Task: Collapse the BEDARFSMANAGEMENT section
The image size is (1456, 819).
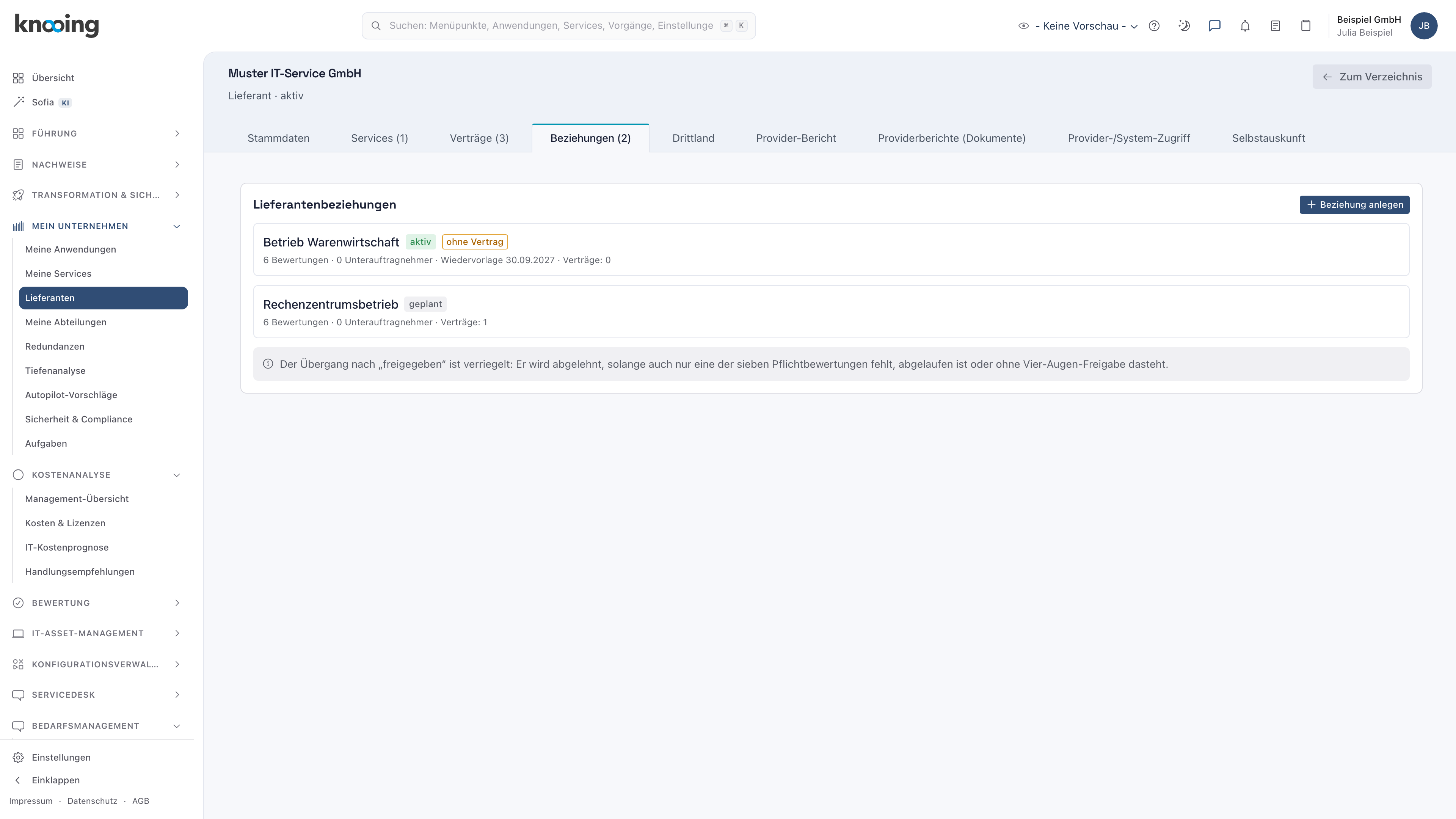Action: [97, 726]
